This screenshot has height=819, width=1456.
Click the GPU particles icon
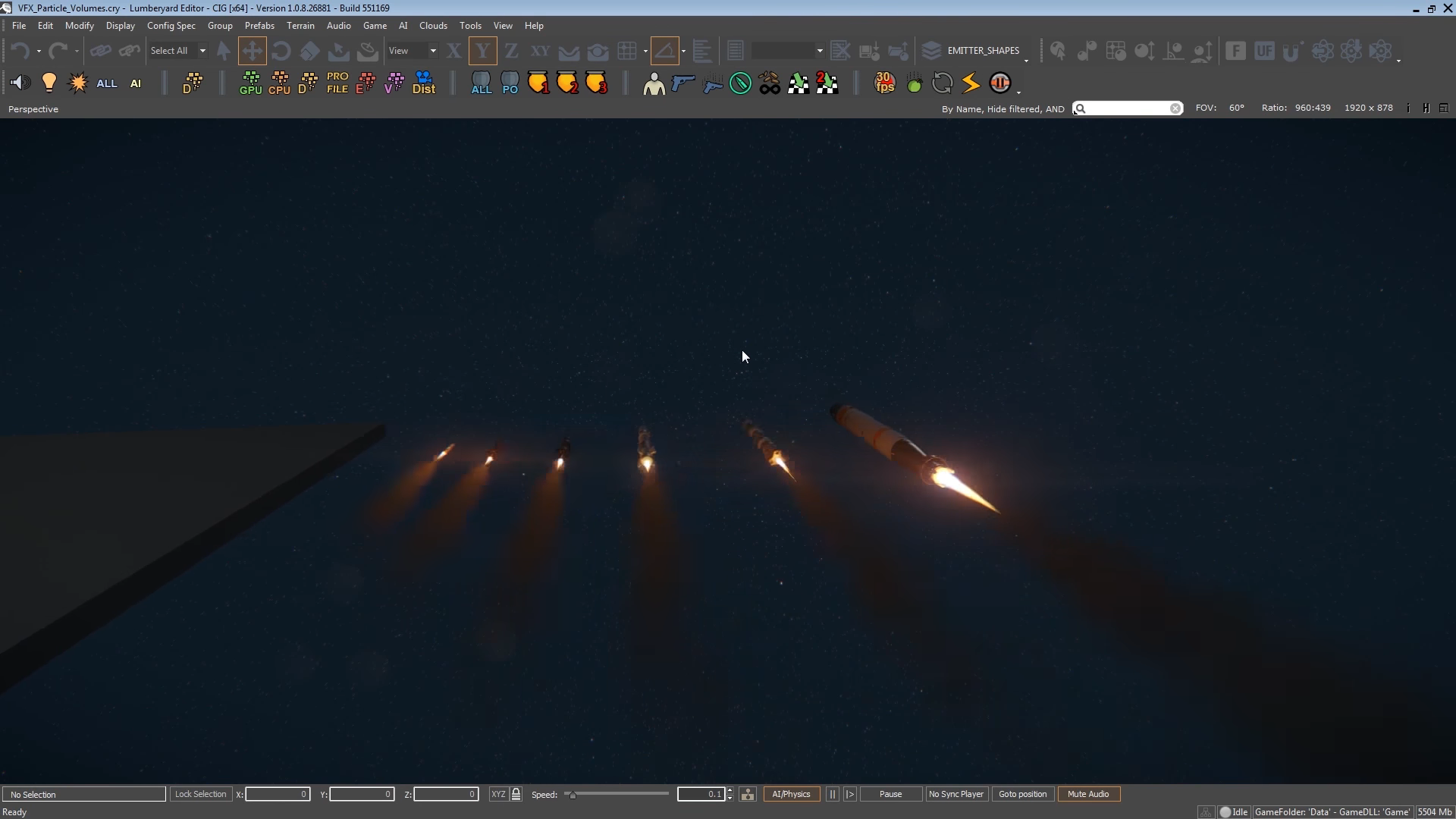(250, 83)
